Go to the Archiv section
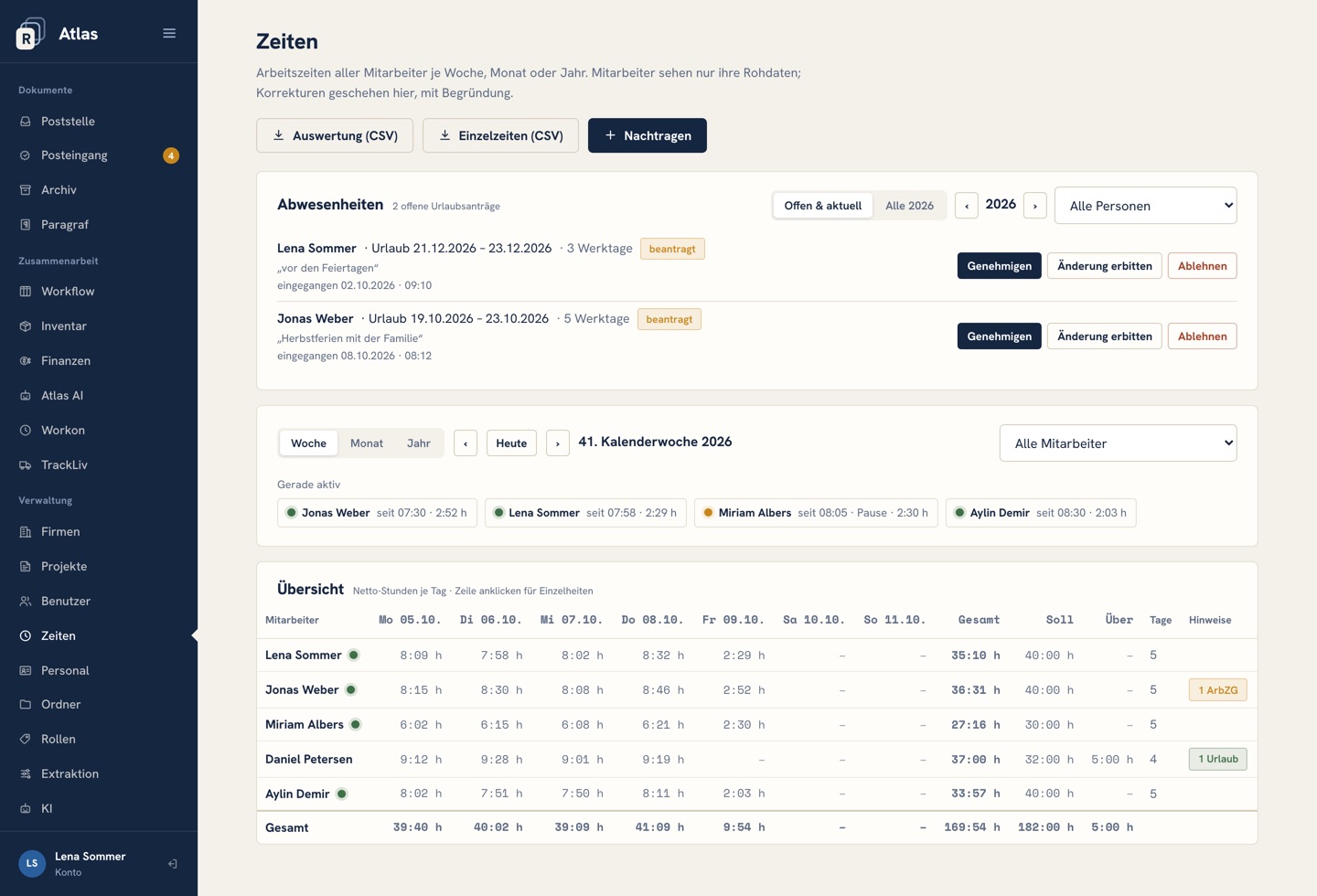The width and height of the screenshot is (1317, 896). point(99,190)
